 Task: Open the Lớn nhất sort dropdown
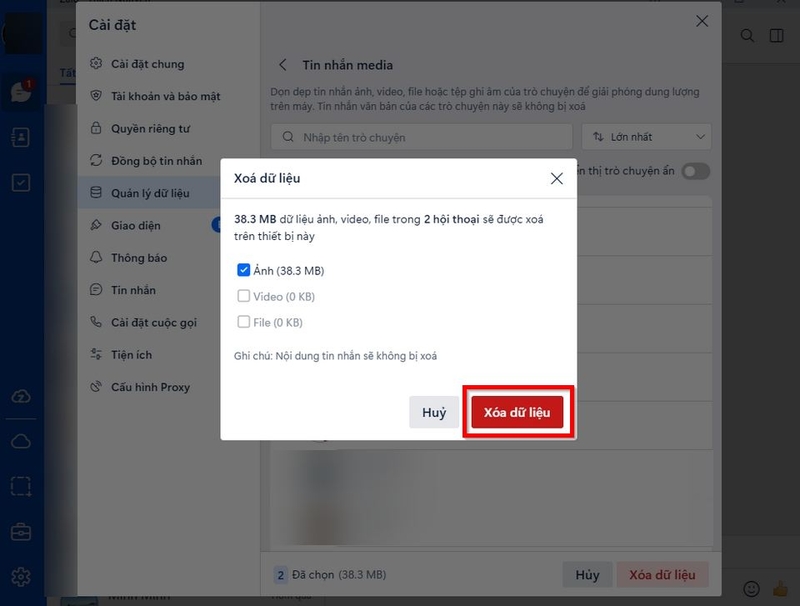[x=646, y=137]
